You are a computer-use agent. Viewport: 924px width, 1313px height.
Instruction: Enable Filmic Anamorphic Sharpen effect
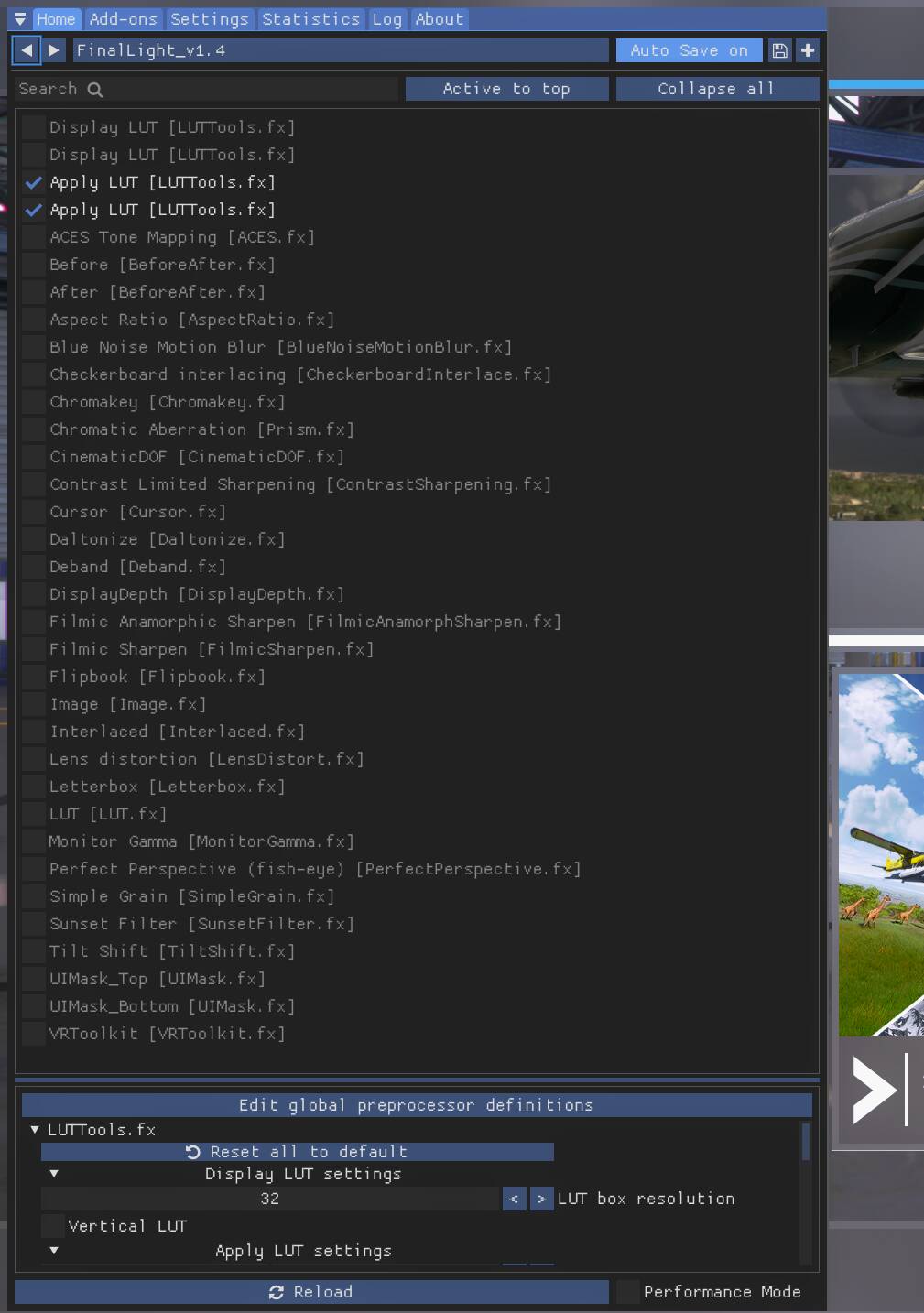tap(34, 622)
